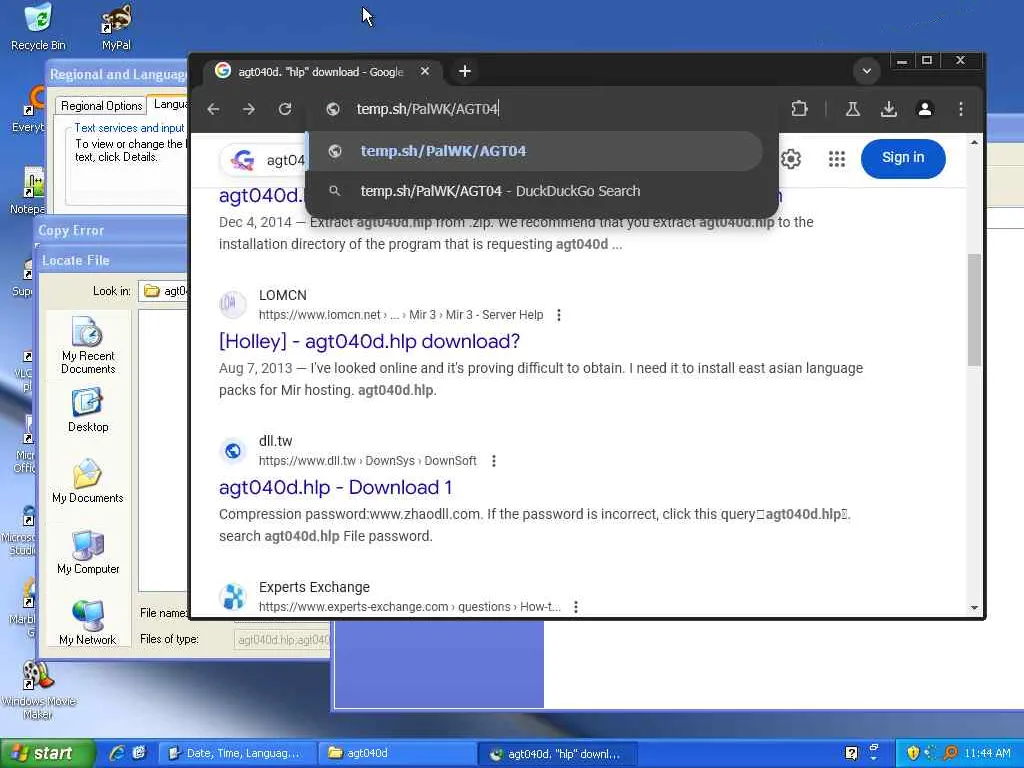This screenshot has height=768, width=1024.
Task: Open My Computer in Locate File
Action: click(x=88, y=552)
